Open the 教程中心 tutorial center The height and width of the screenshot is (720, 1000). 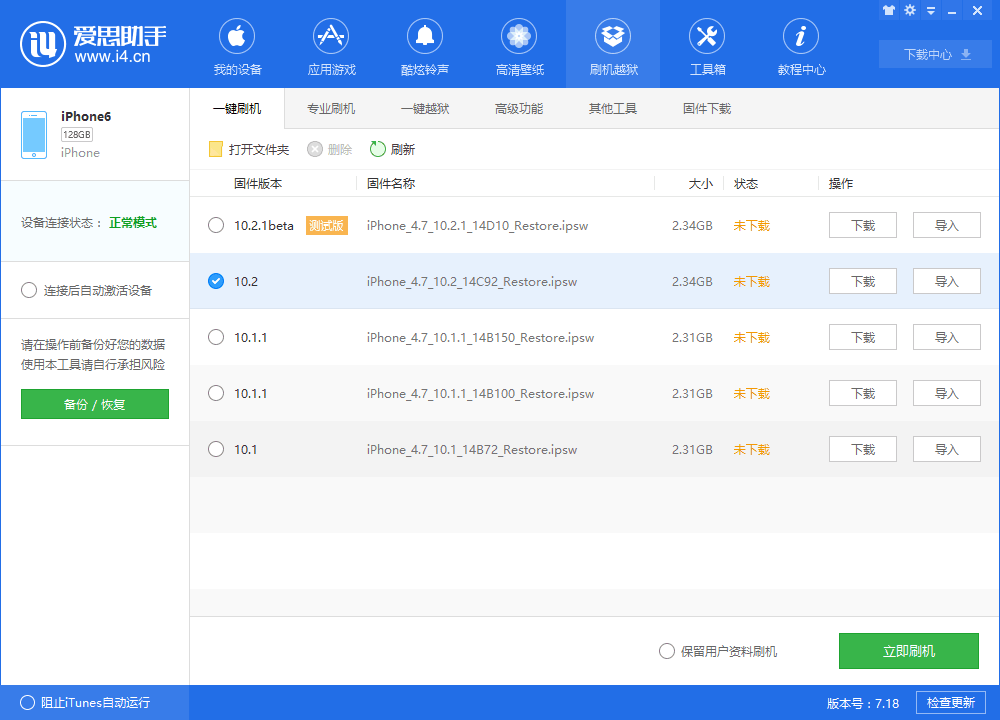coord(800,45)
